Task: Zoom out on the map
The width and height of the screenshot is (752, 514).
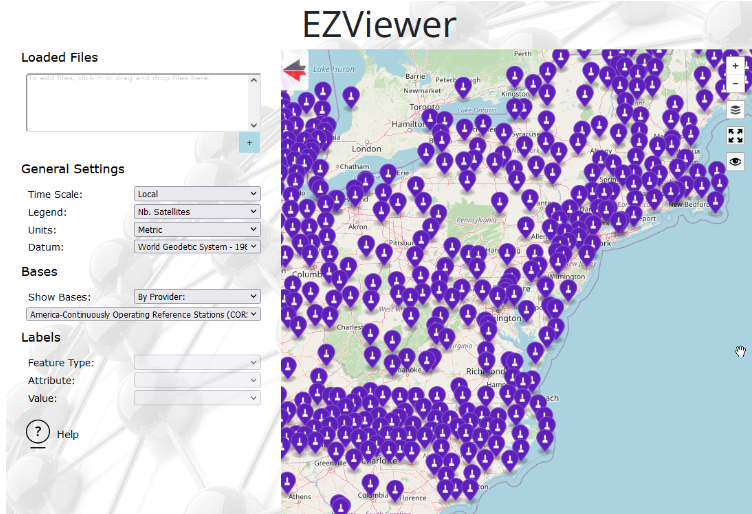Action: point(736,83)
